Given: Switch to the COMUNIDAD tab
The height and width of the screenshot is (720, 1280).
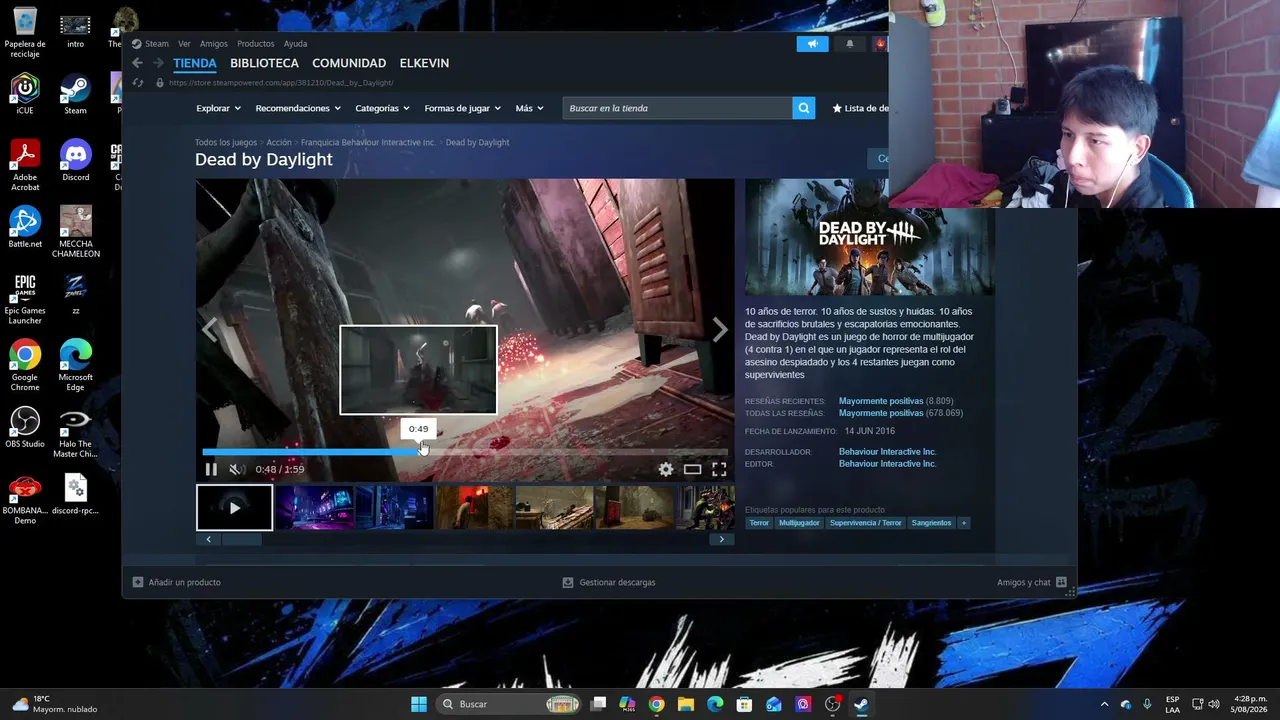Looking at the screenshot, I should [349, 63].
